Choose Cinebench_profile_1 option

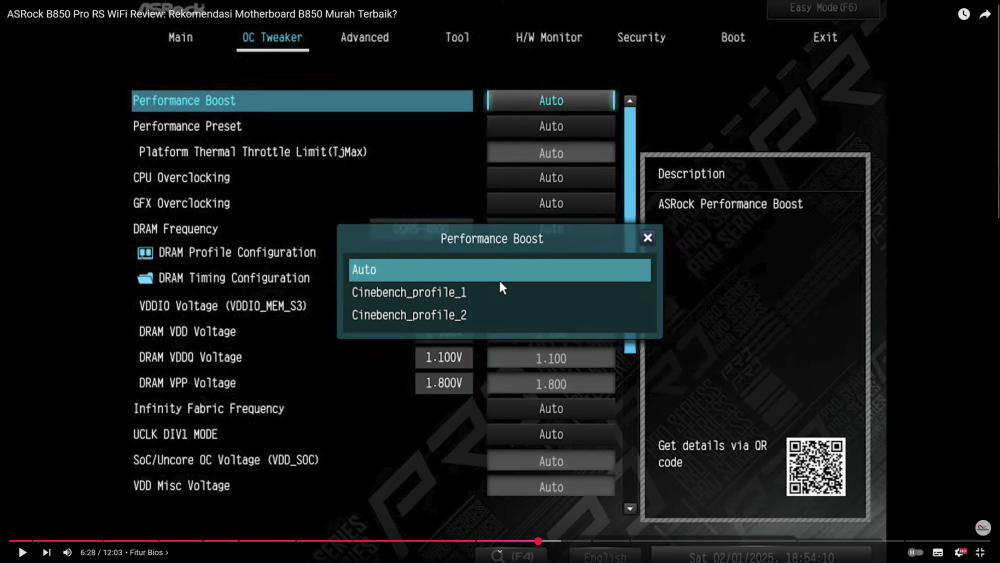[x=409, y=293]
